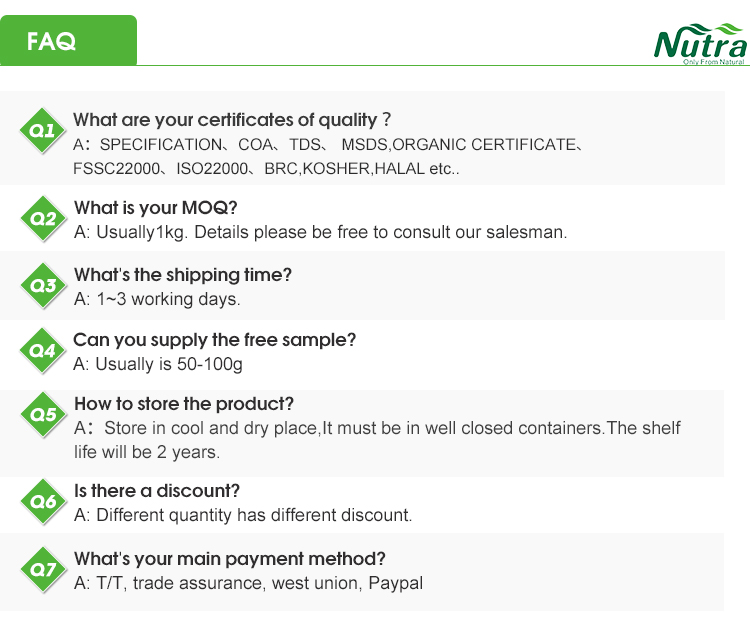Click the Q1 green diamond icon

point(42,131)
